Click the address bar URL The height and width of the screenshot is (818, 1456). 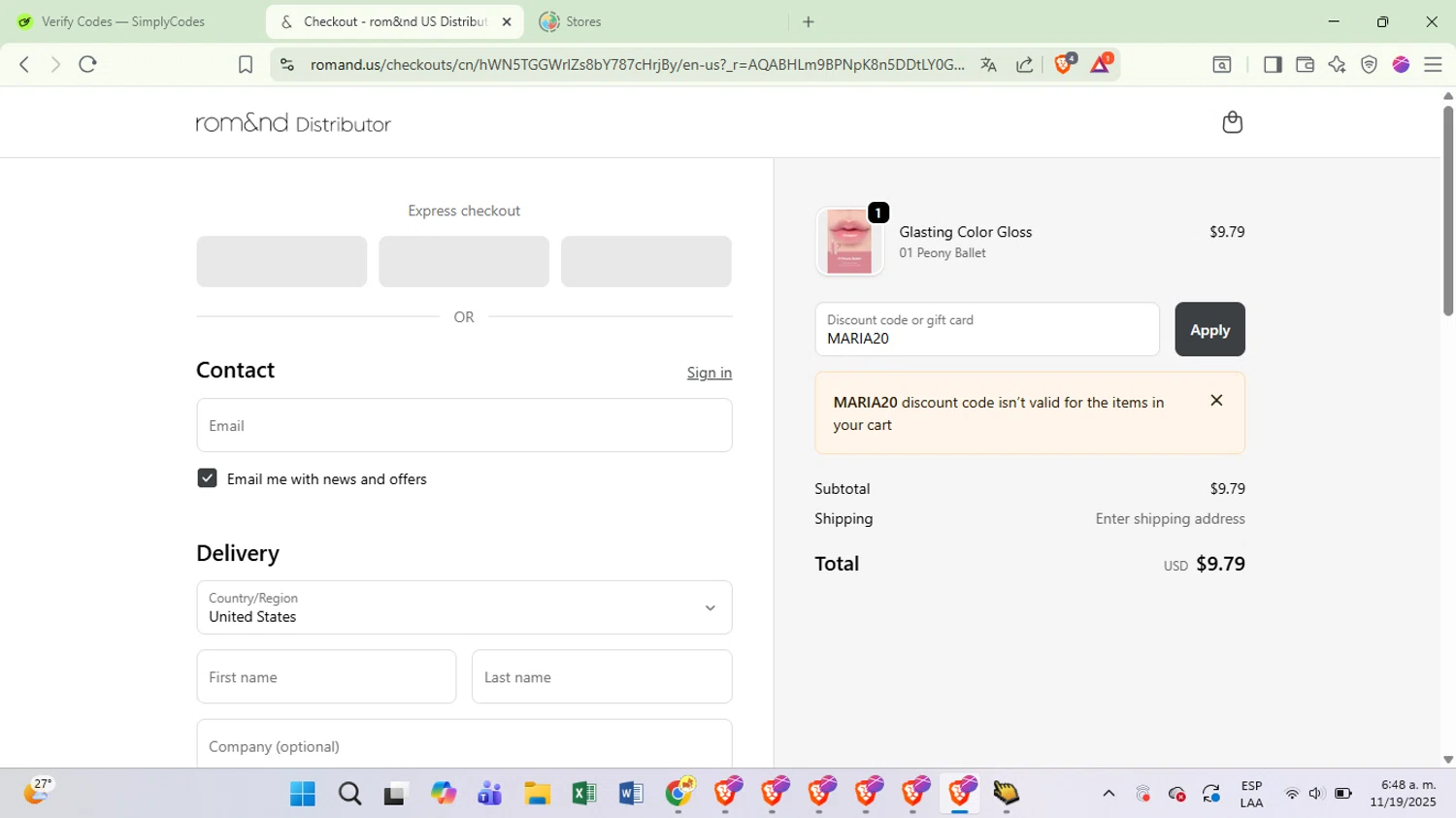pos(637,64)
